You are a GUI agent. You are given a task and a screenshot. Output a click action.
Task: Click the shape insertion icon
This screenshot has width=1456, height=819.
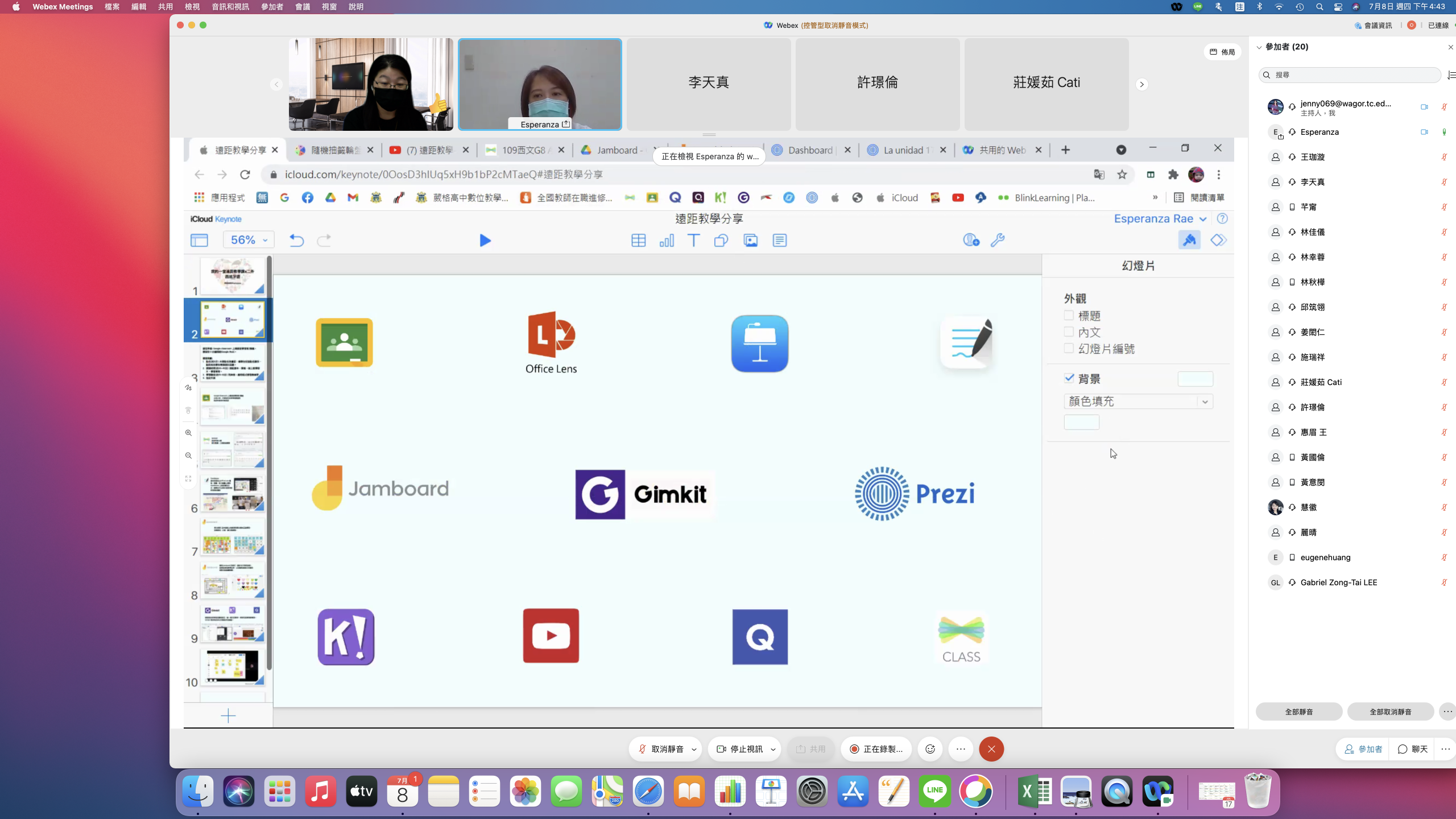pos(721,241)
